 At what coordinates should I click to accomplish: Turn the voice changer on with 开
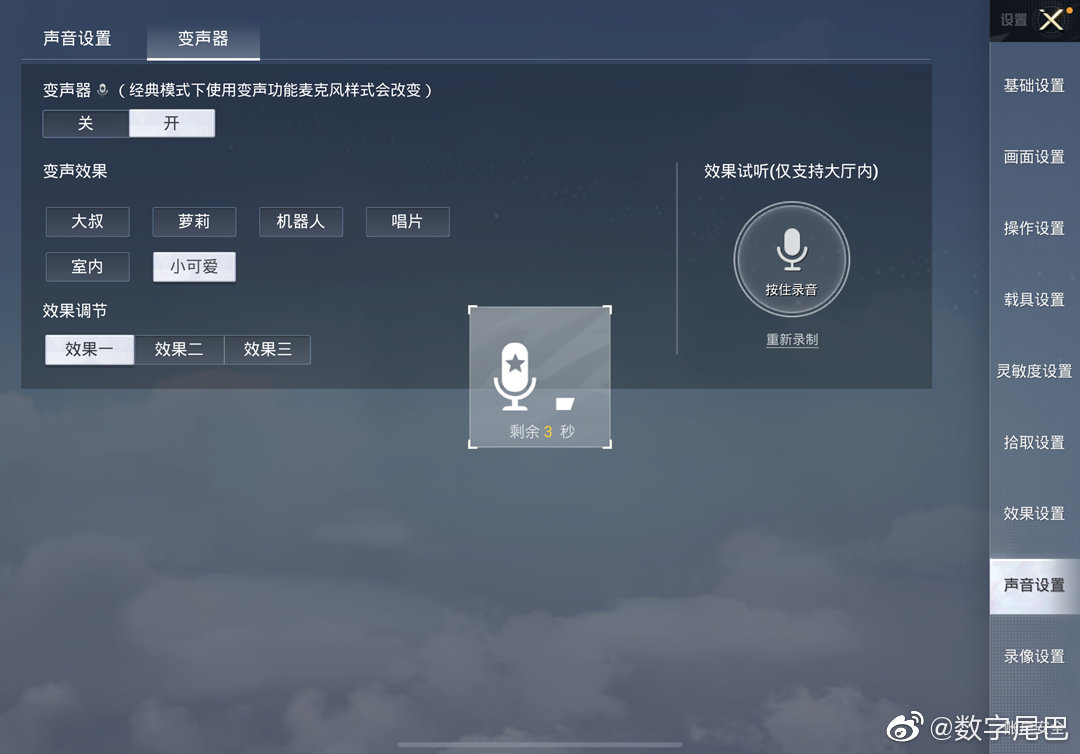pos(172,123)
